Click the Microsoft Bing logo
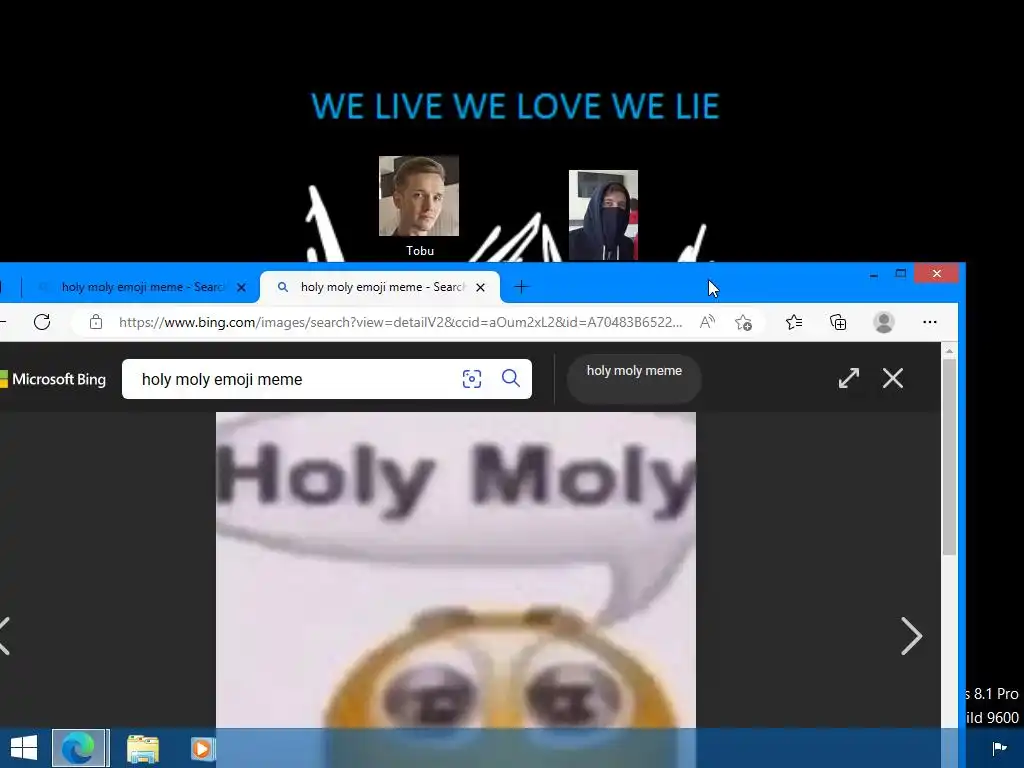The image size is (1024, 768). click(x=53, y=379)
